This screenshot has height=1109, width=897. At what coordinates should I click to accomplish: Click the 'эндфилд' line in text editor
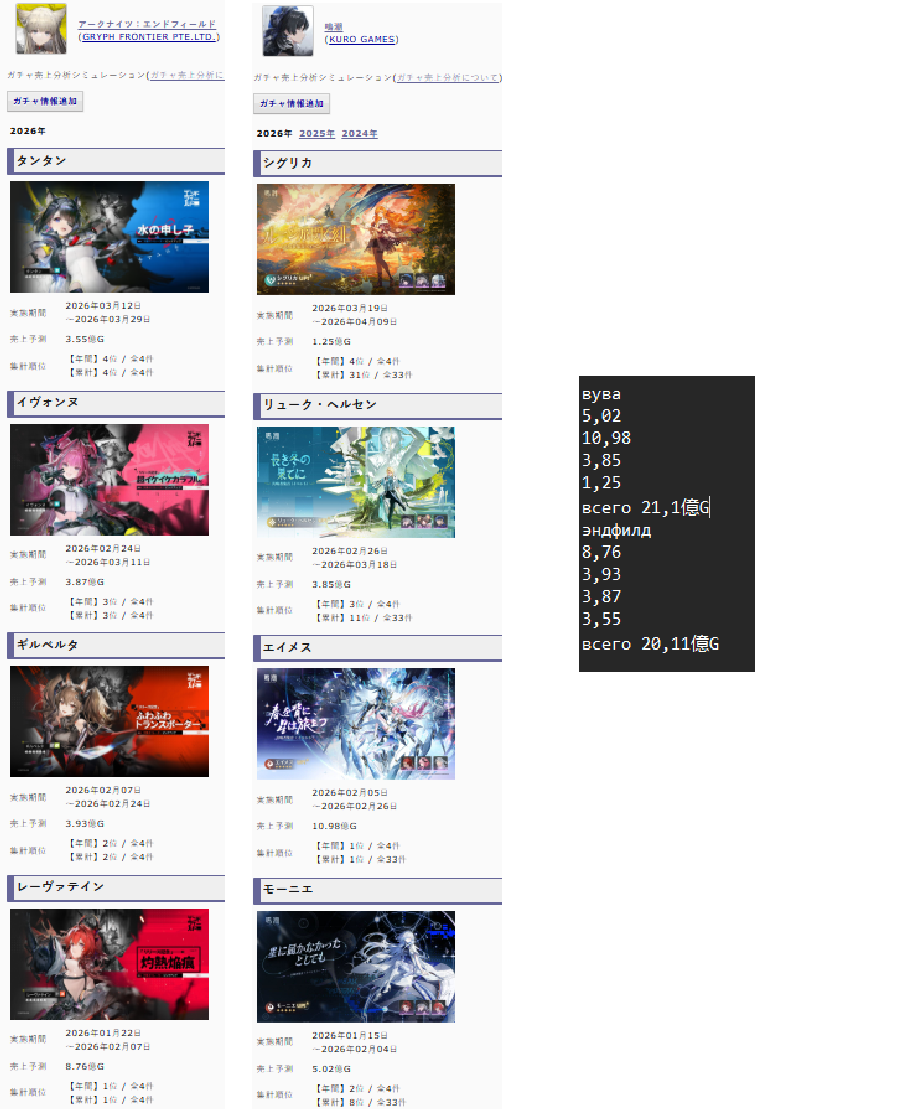[616, 530]
